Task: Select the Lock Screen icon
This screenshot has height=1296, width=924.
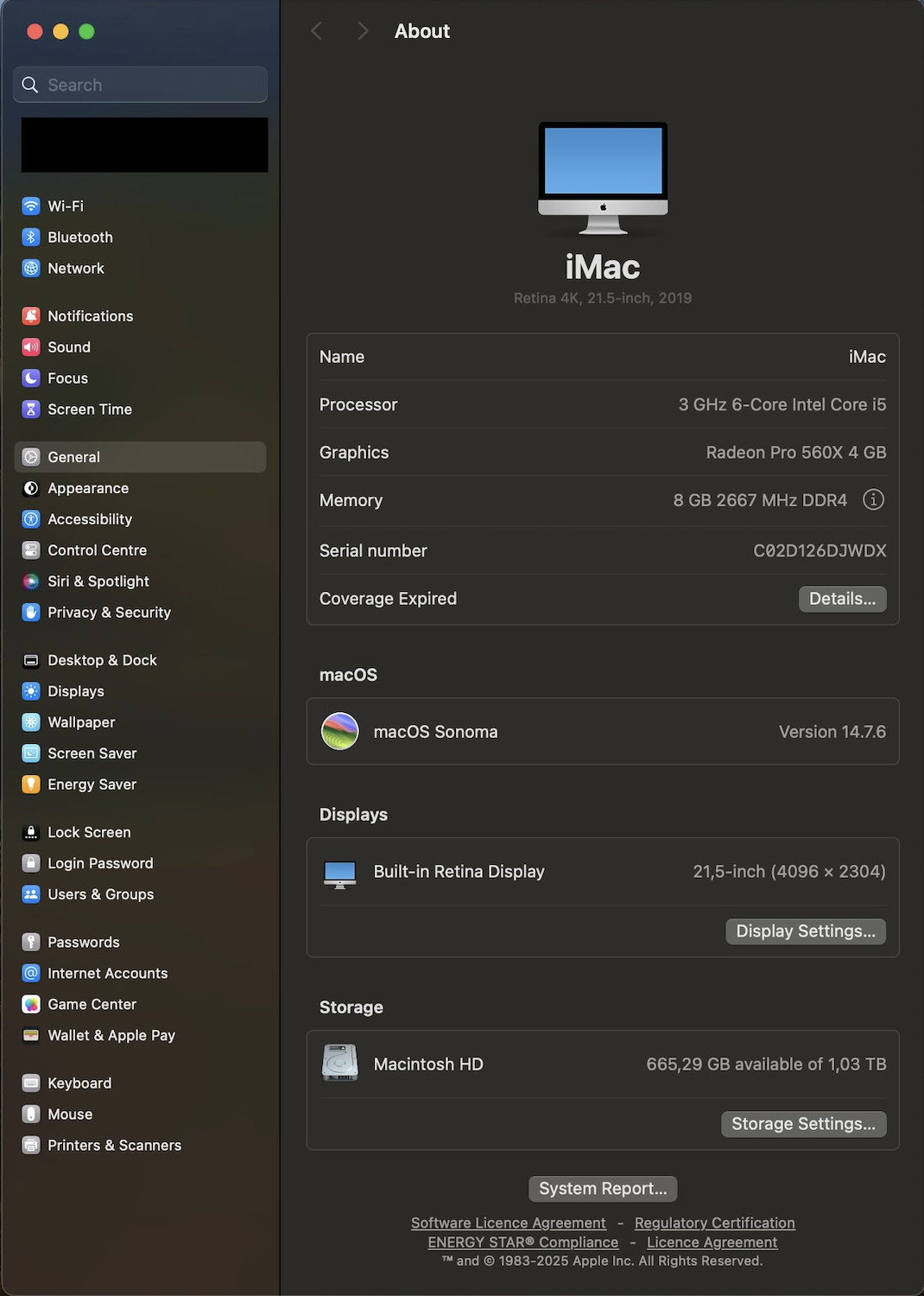Action: (31, 831)
